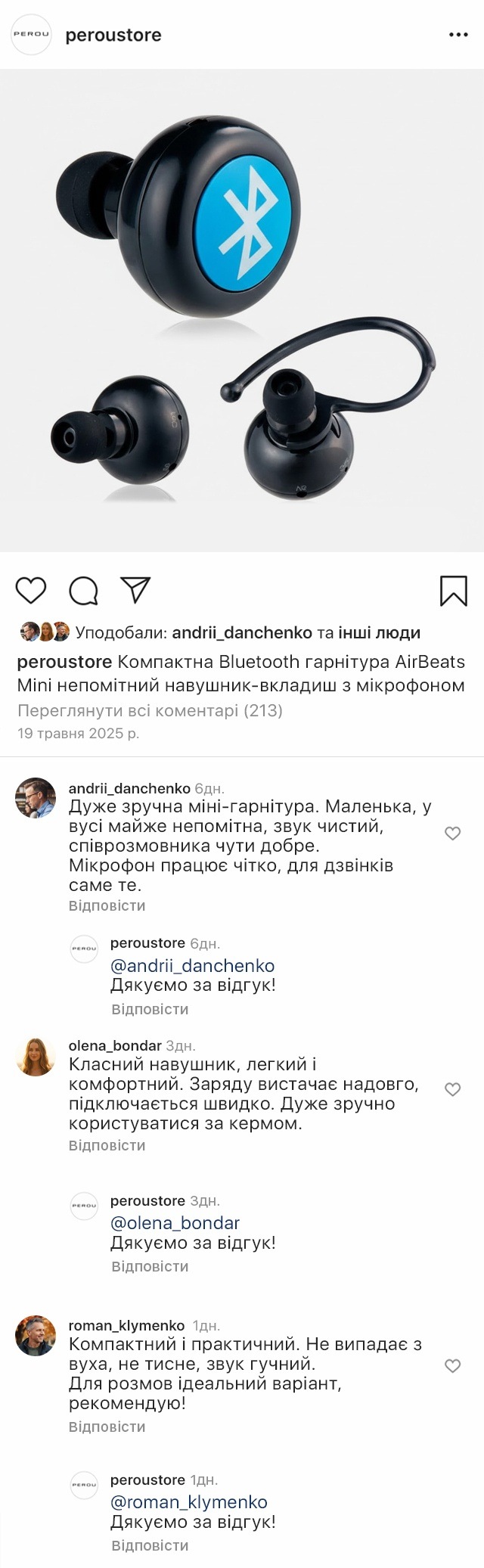Open peroustore username in post header
Viewport: 484px width, 1568px height.
point(113,36)
